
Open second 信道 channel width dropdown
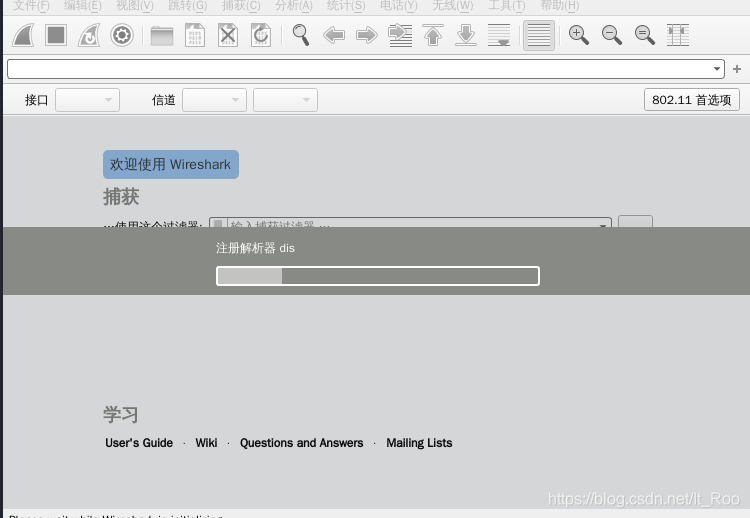[286, 100]
